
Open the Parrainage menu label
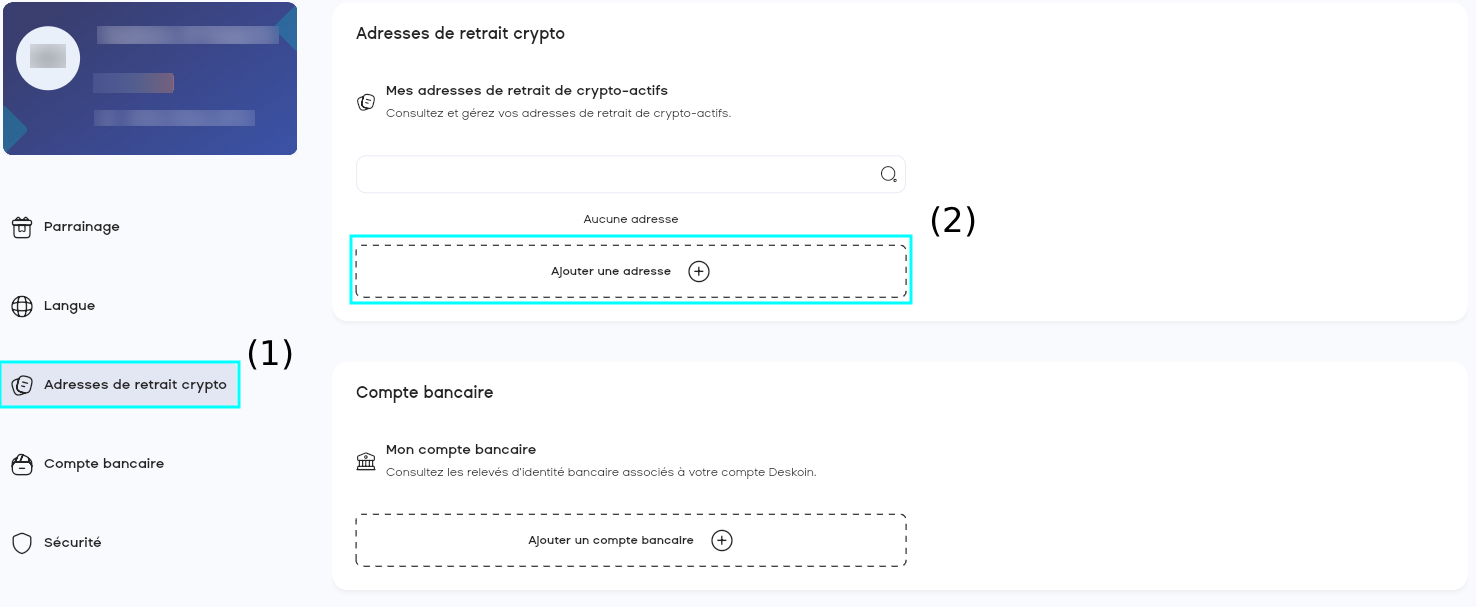(x=82, y=227)
